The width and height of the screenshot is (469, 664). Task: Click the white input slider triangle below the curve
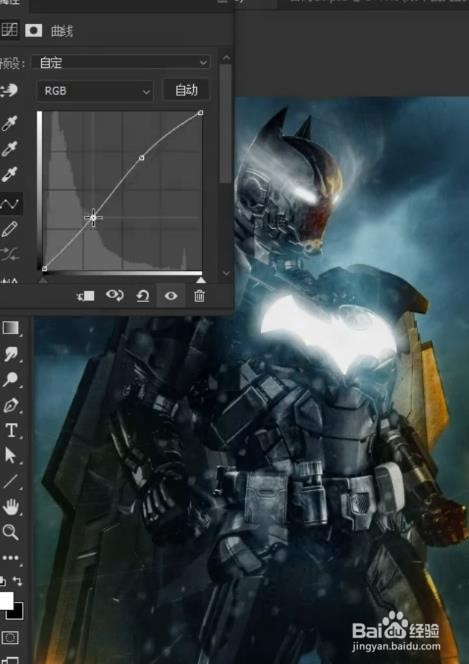[x=201, y=280]
